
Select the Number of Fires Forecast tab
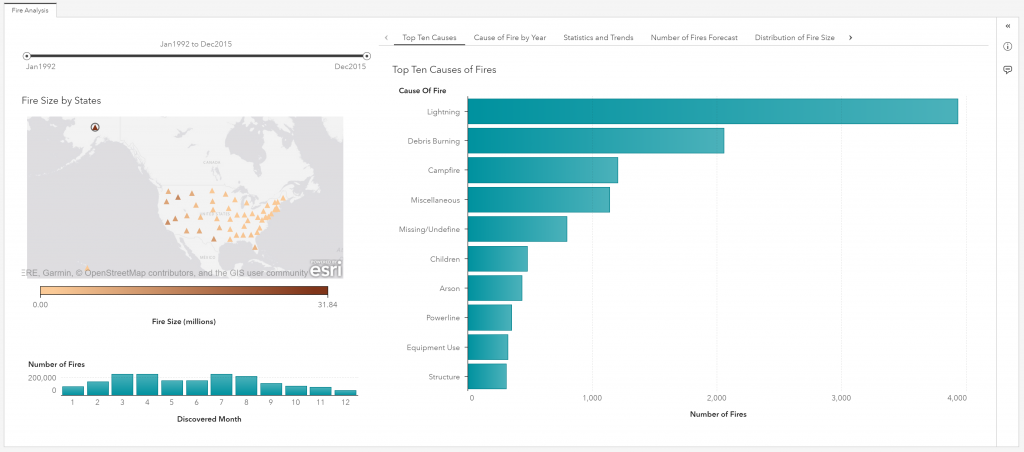coord(694,37)
